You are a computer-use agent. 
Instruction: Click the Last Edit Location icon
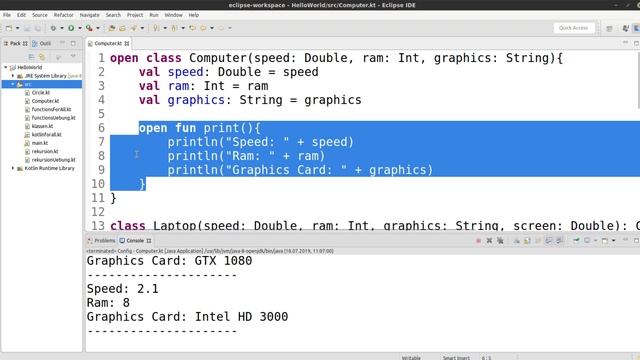pos(192,28)
